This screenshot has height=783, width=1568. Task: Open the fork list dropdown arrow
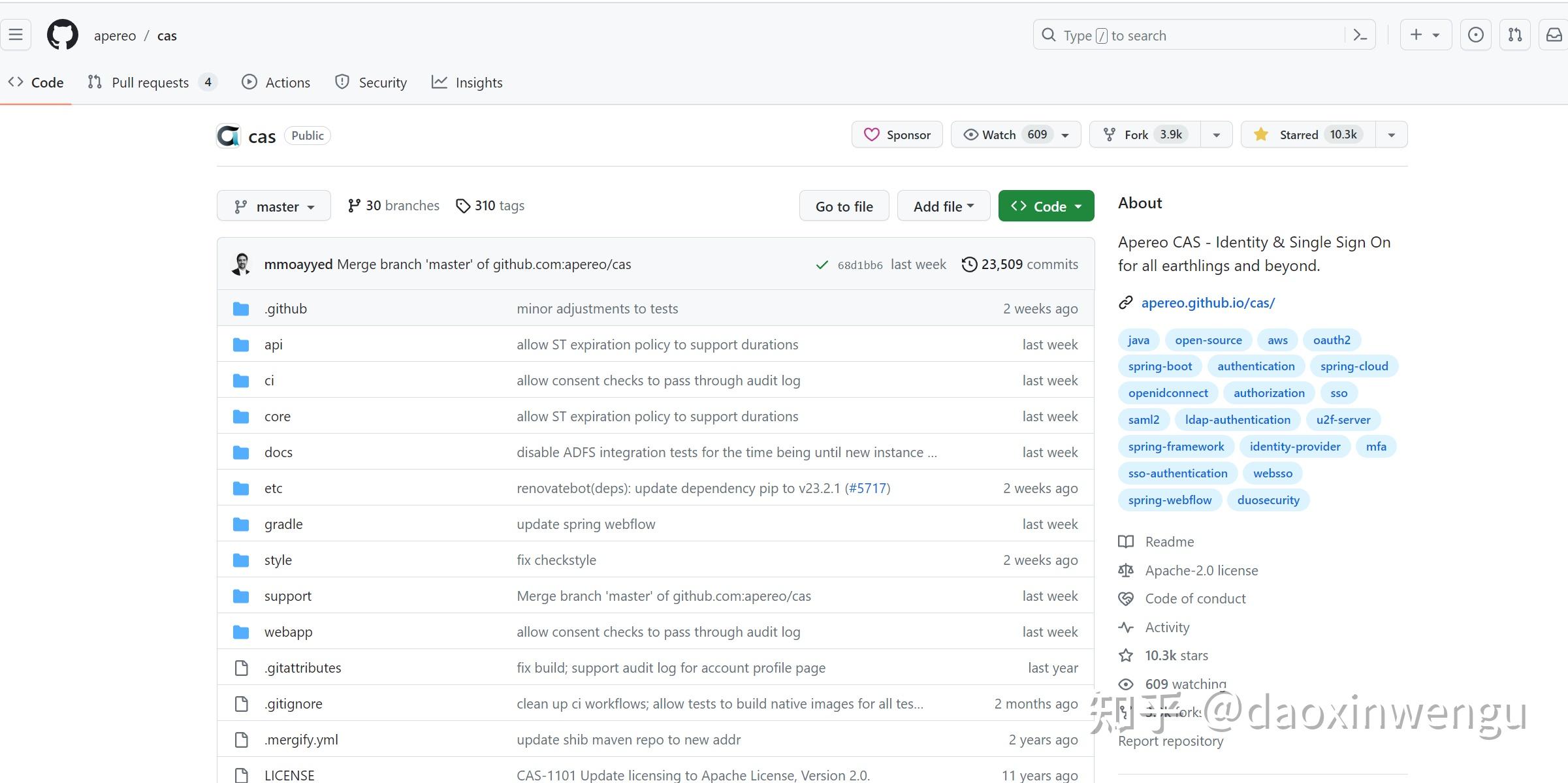tap(1216, 135)
